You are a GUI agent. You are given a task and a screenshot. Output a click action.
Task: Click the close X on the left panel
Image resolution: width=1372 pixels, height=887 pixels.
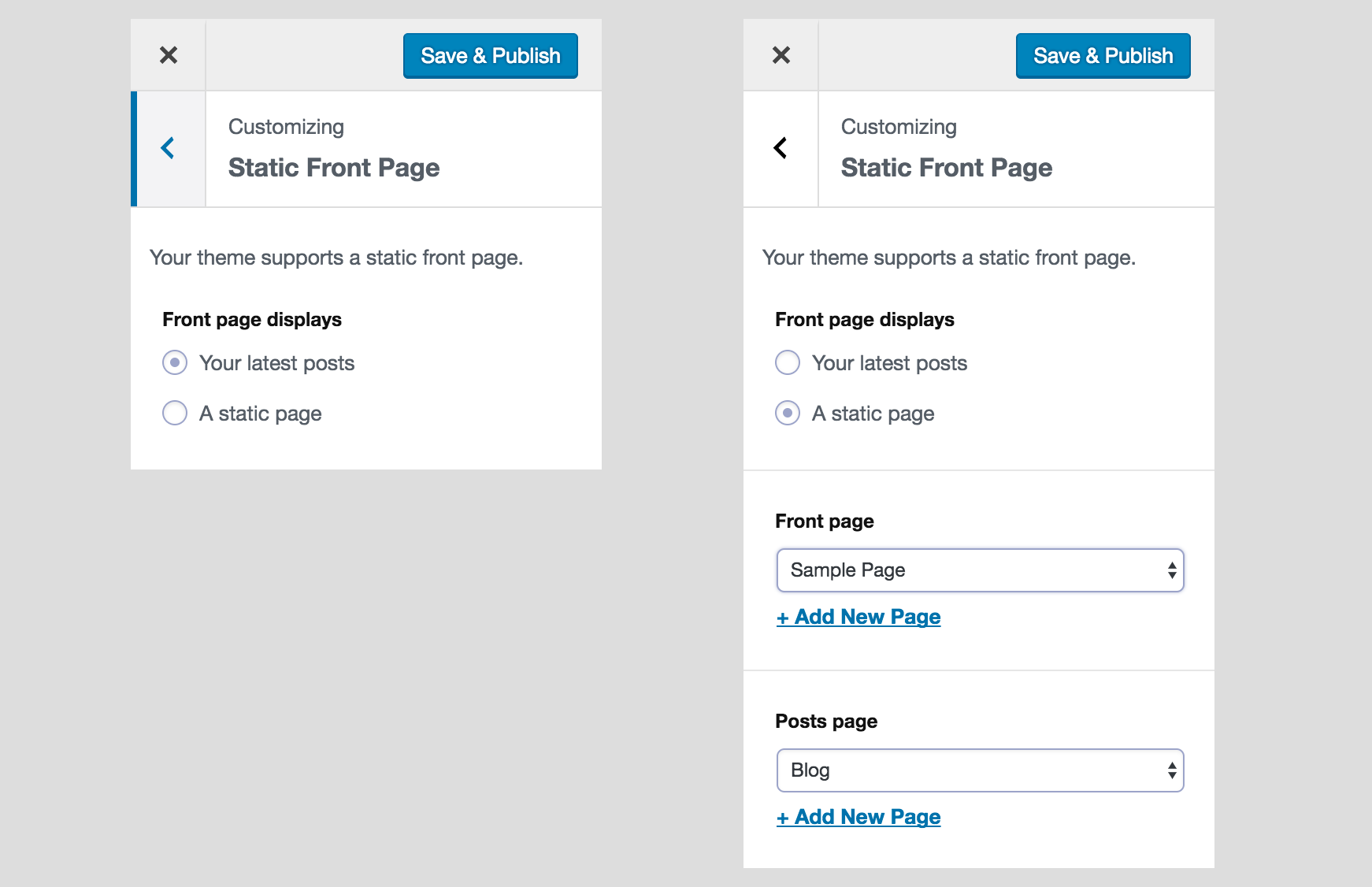click(x=168, y=55)
